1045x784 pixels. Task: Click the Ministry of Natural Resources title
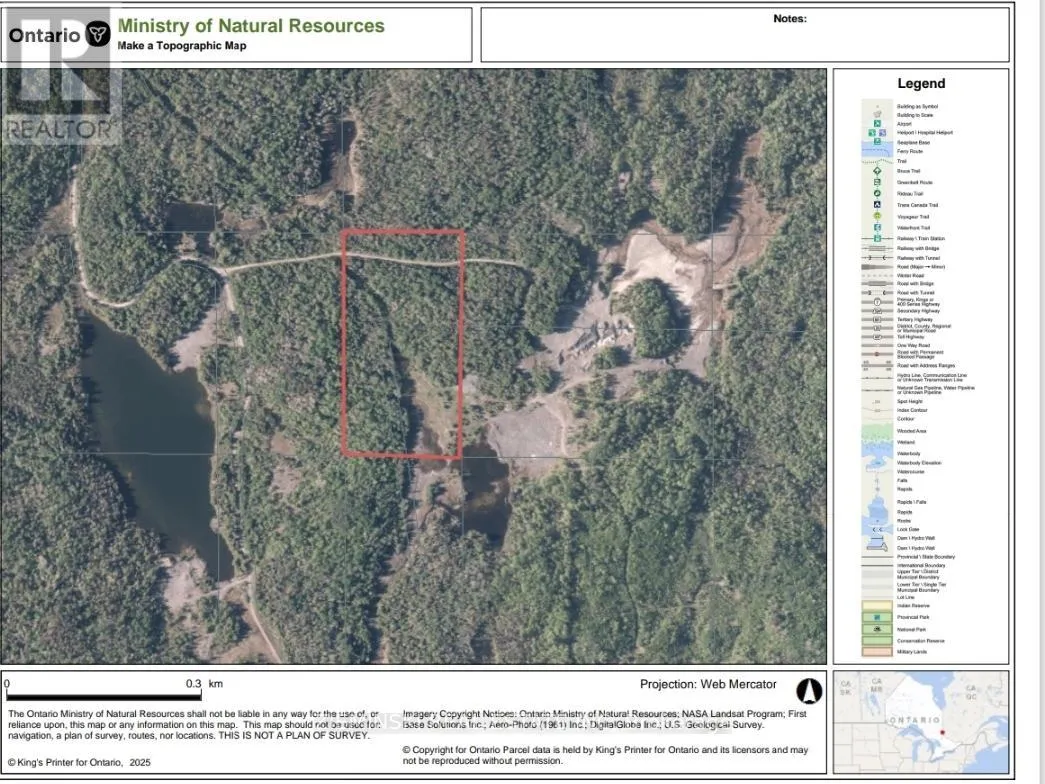pyautogui.click(x=250, y=26)
